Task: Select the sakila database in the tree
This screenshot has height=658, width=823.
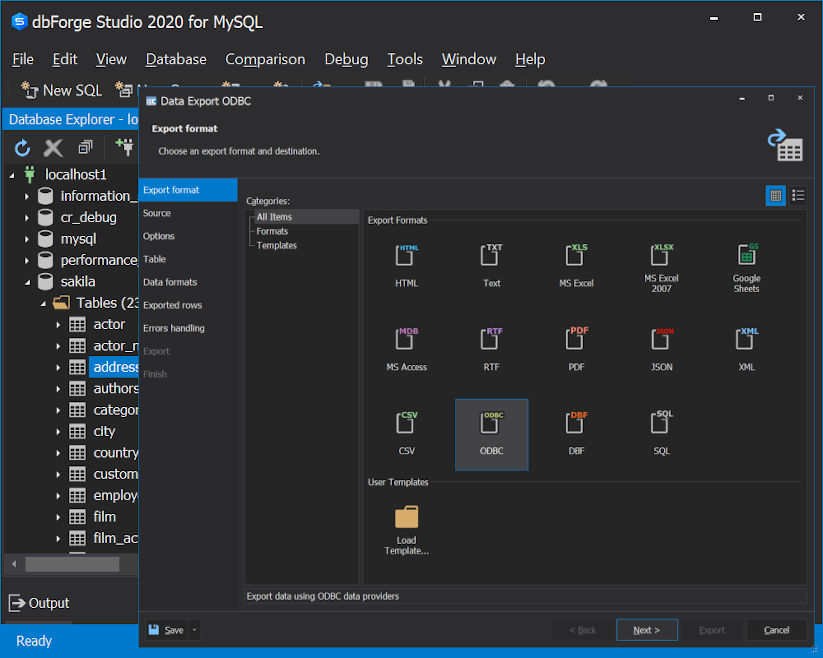Action: click(x=78, y=282)
